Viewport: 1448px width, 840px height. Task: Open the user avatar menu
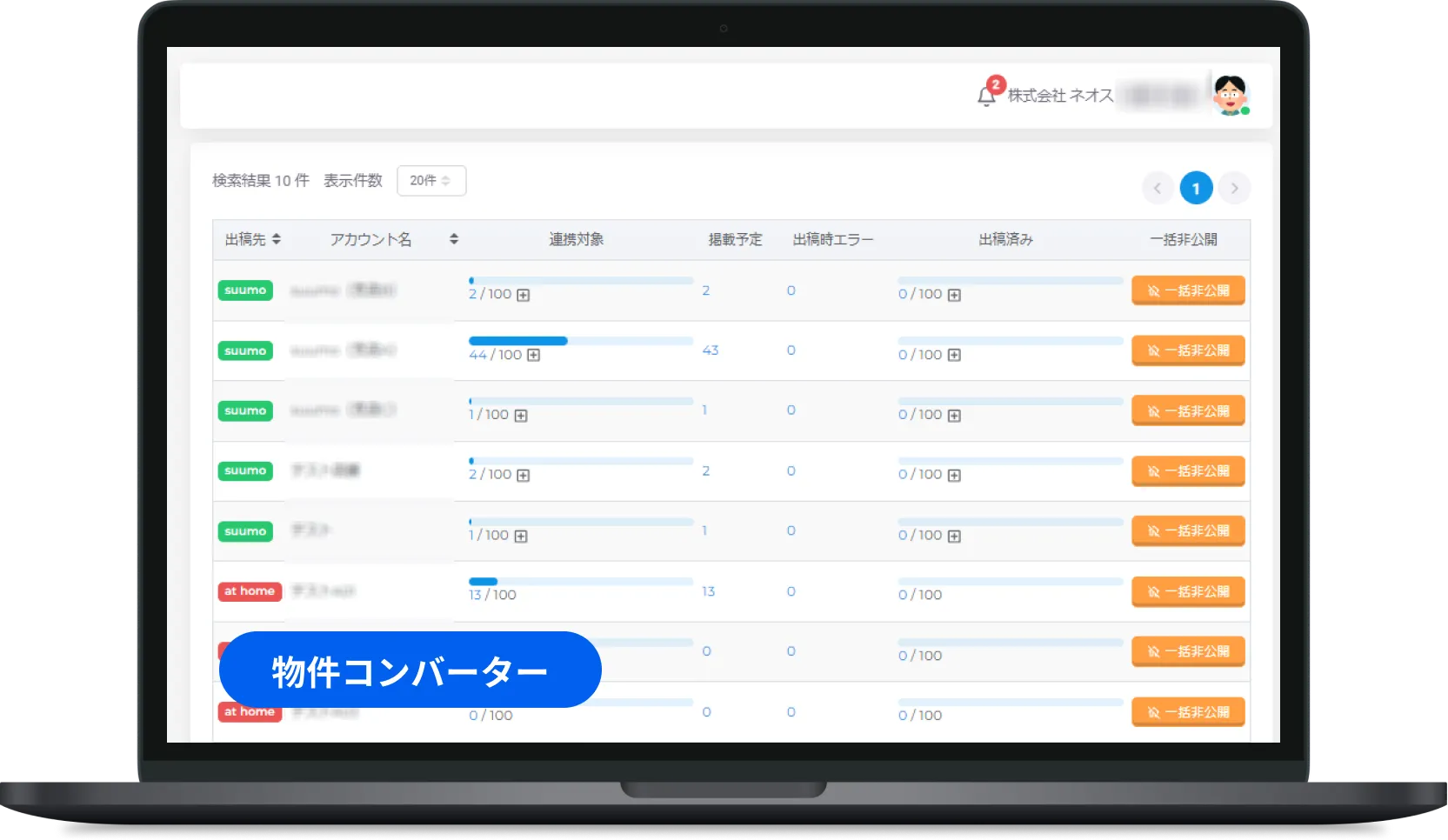1231,95
